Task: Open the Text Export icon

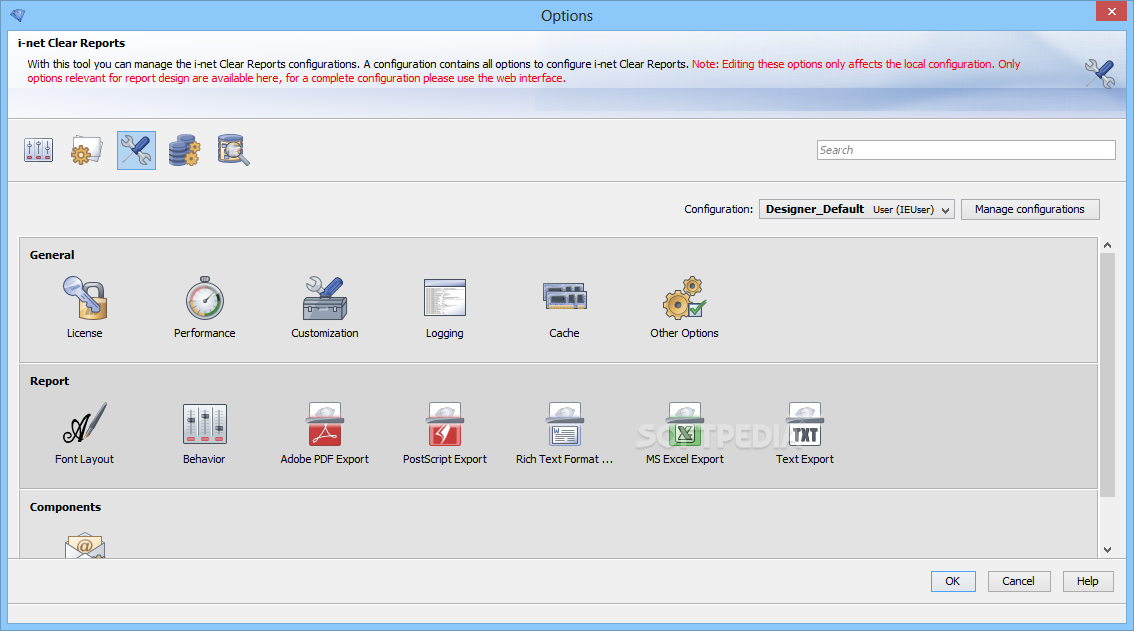Action: coord(805,424)
